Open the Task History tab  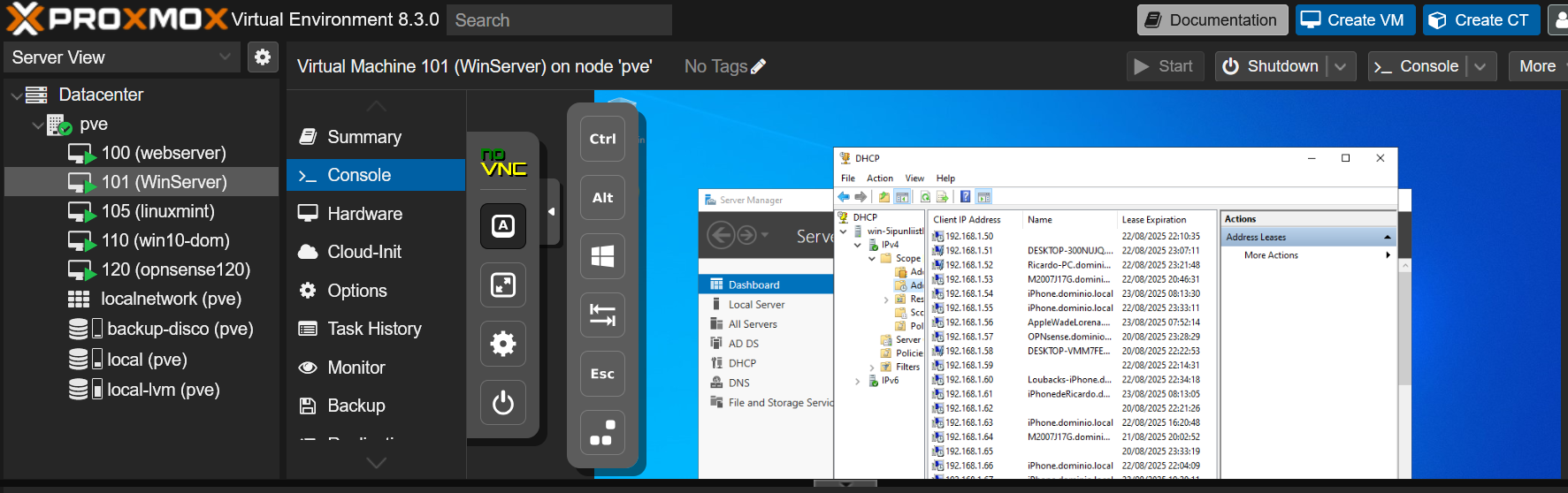(x=376, y=329)
